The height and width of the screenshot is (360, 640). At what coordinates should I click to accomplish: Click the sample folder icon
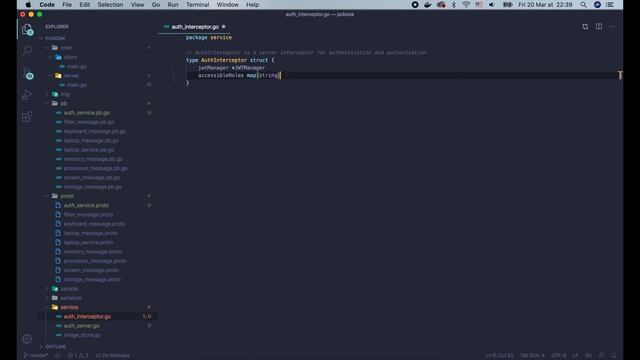point(55,289)
